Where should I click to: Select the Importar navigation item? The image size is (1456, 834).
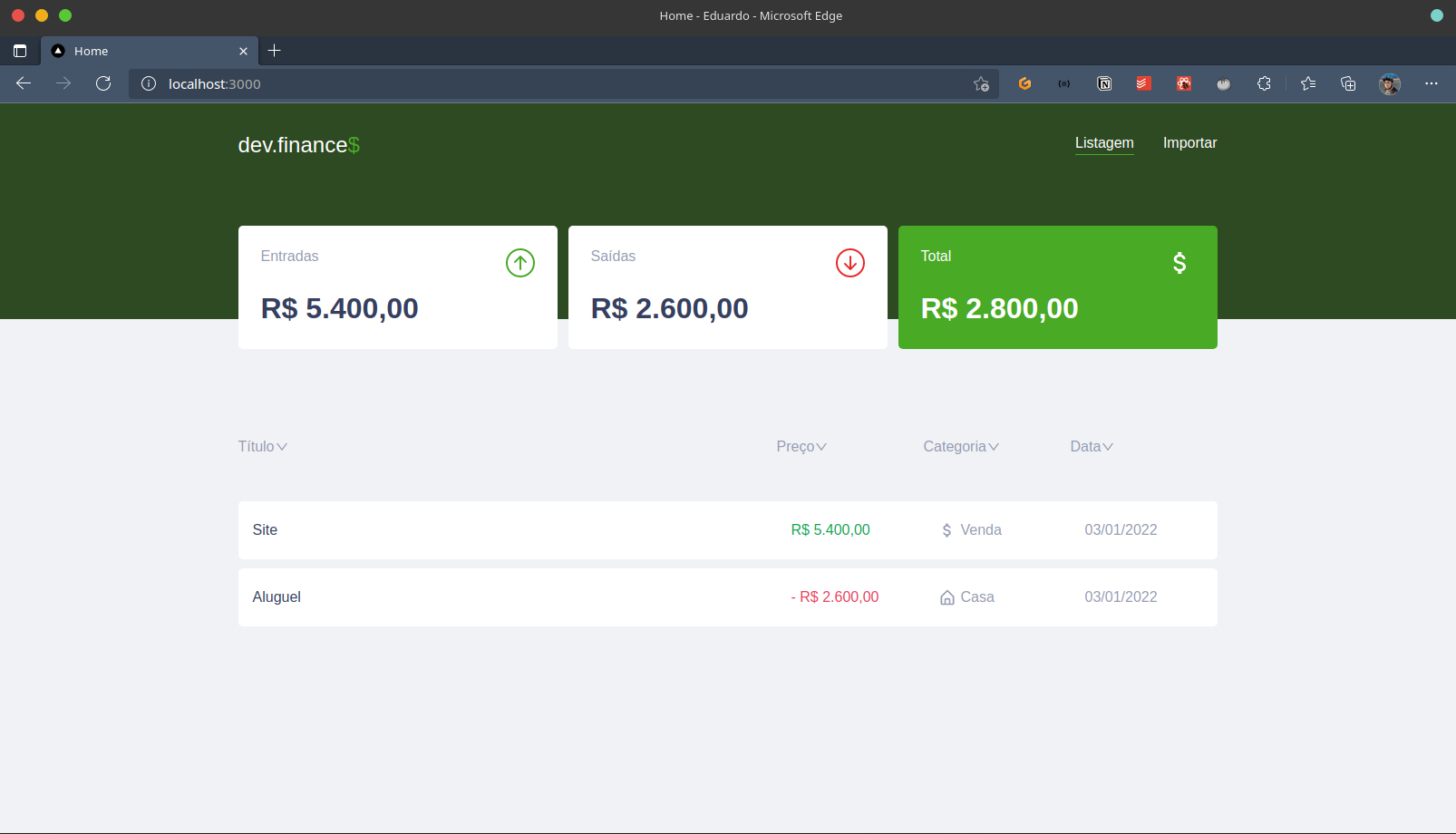click(x=1189, y=142)
